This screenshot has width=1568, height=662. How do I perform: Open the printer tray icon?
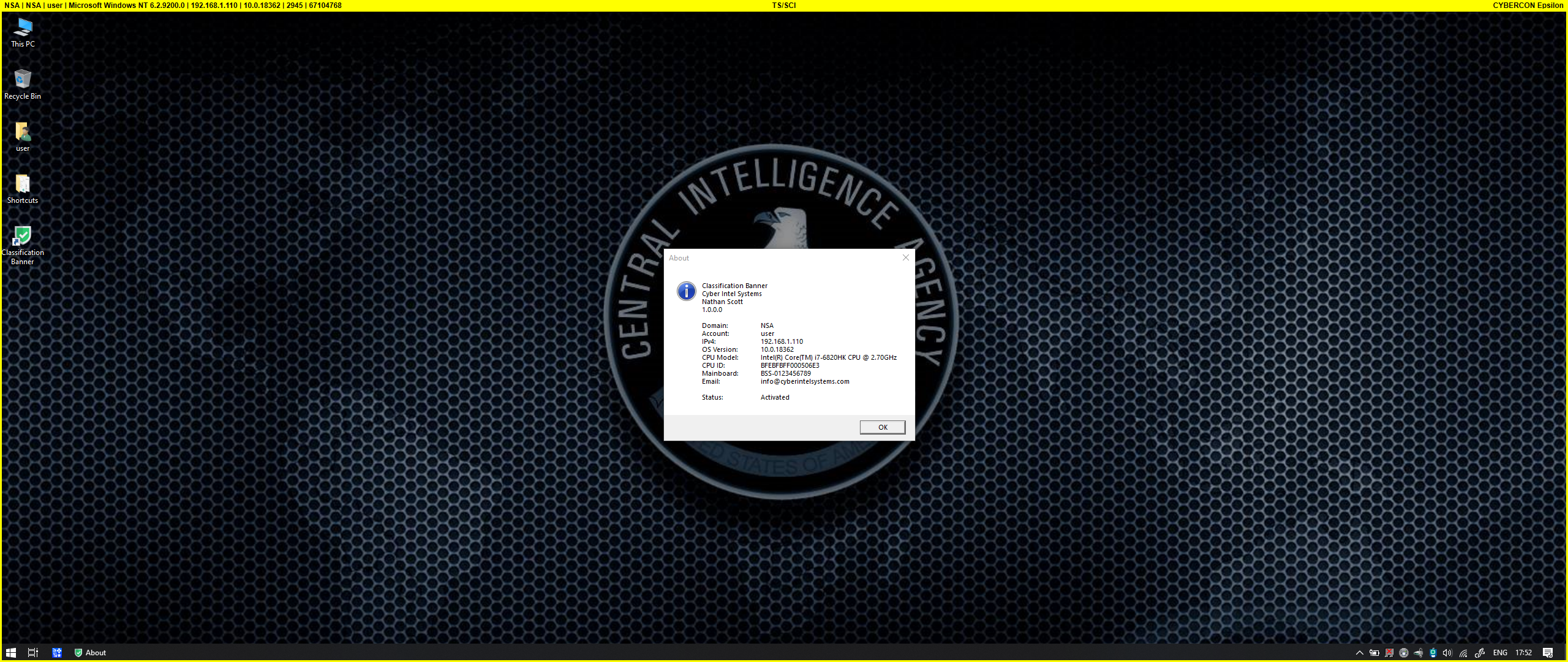(1404, 653)
